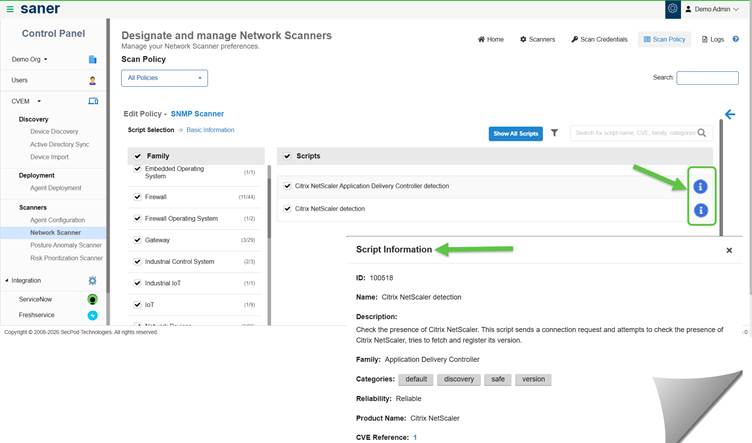Open the help question mark icon
The width and height of the screenshot is (752, 443).
(x=736, y=39)
